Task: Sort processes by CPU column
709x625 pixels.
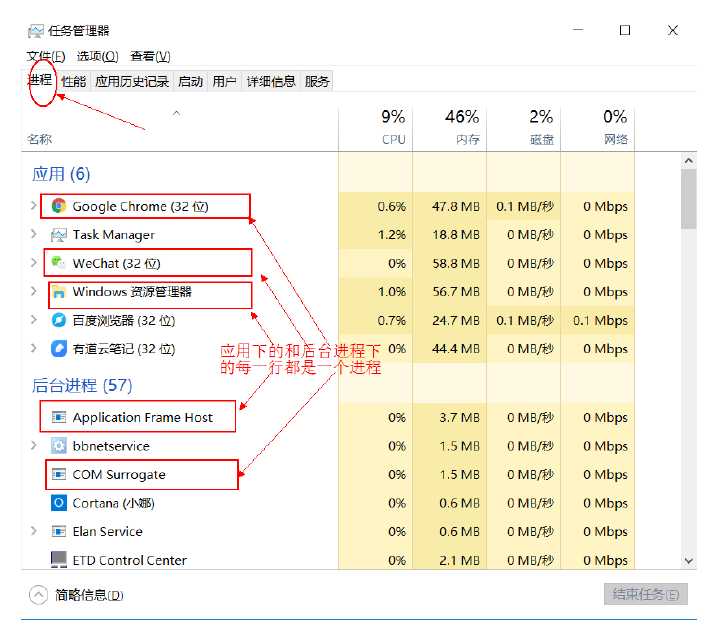Action: (x=375, y=128)
